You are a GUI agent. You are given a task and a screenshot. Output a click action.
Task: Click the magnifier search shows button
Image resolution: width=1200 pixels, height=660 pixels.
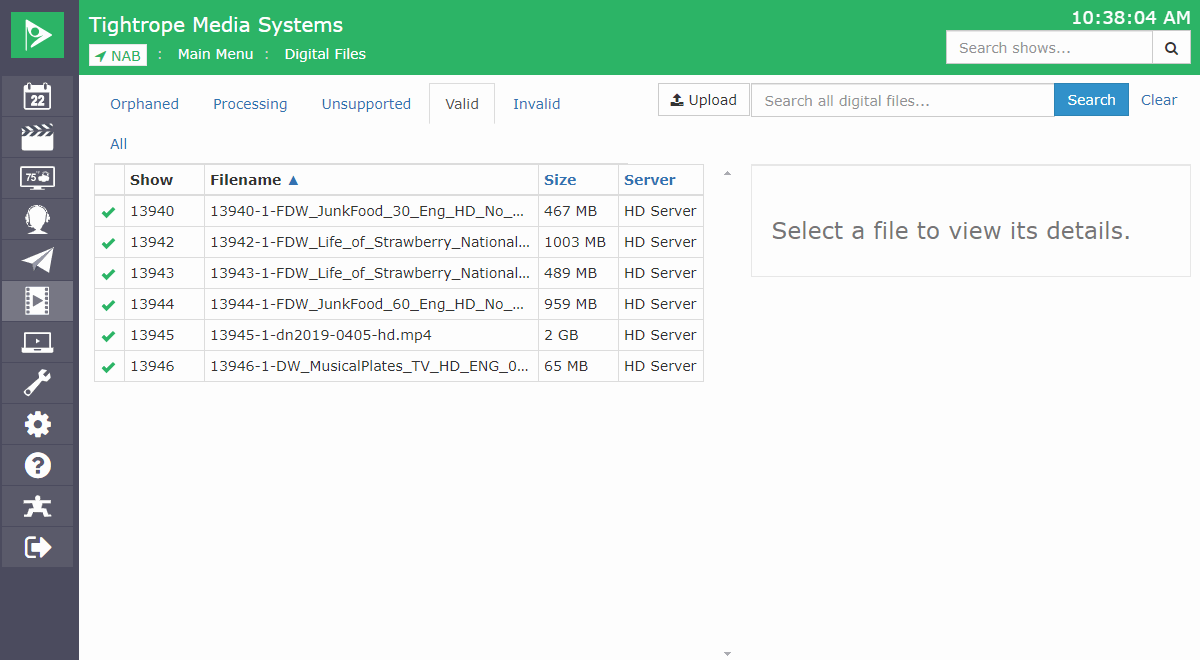coord(1171,47)
